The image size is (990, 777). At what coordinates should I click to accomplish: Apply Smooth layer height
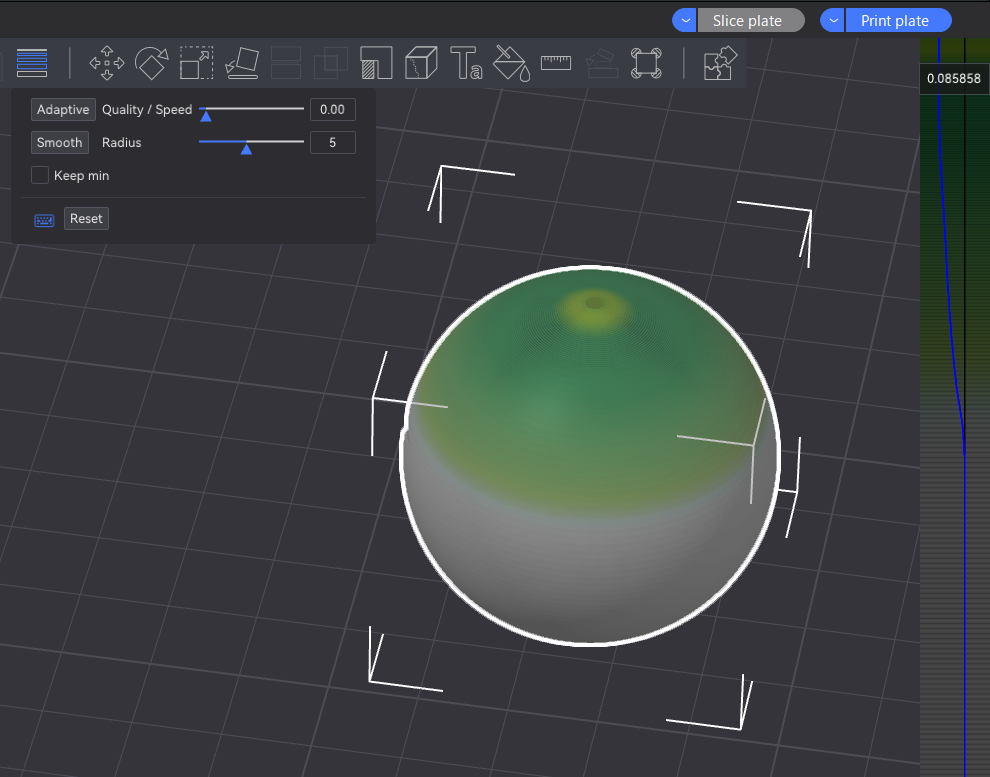pyautogui.click(x=59, y=142)
